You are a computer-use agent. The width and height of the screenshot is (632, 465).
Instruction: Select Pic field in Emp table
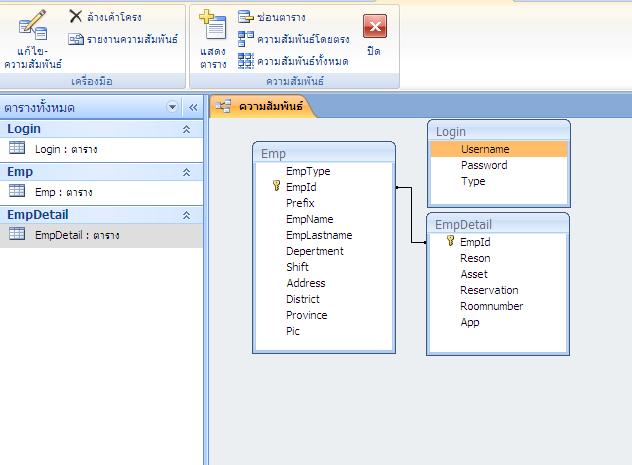tap(293, 331)
